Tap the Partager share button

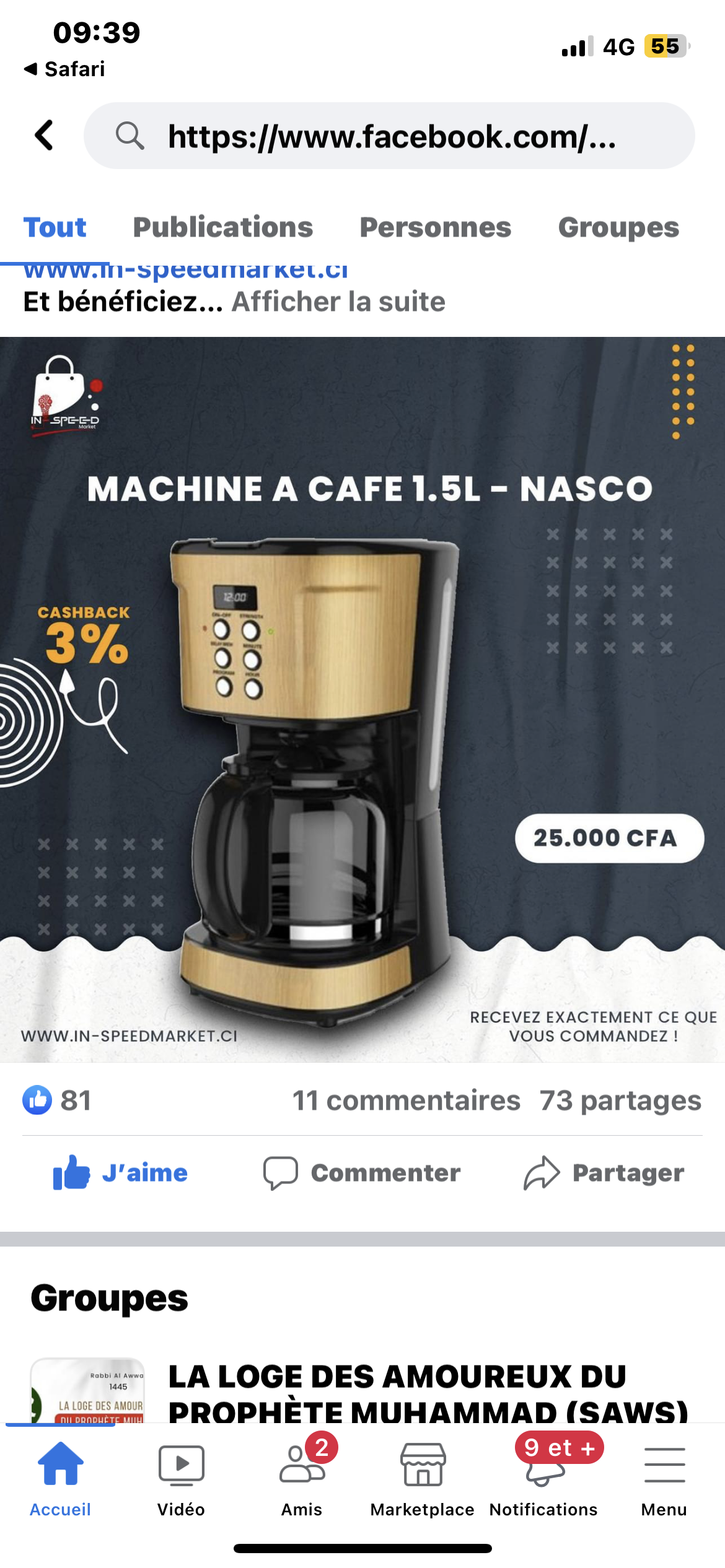(604, 1172)
